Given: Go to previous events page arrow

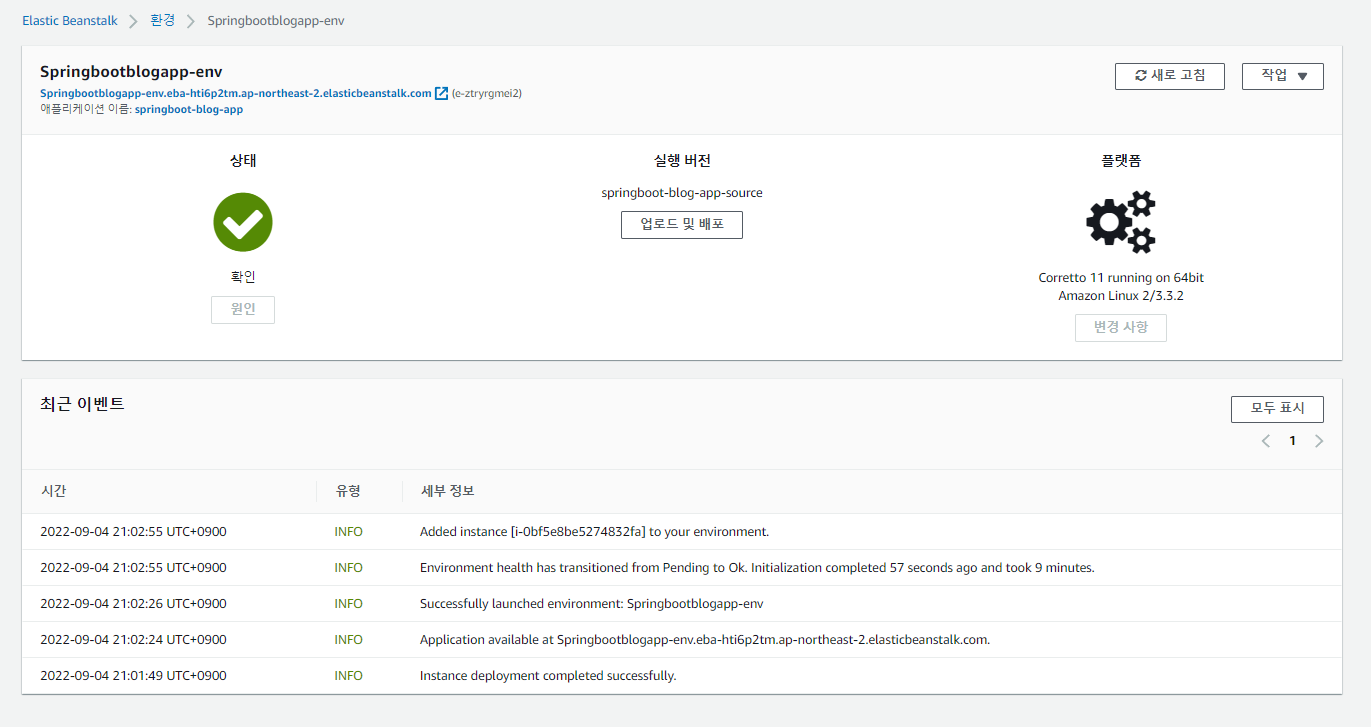Looking at the screenshot, I should [x=1266, y=441].
